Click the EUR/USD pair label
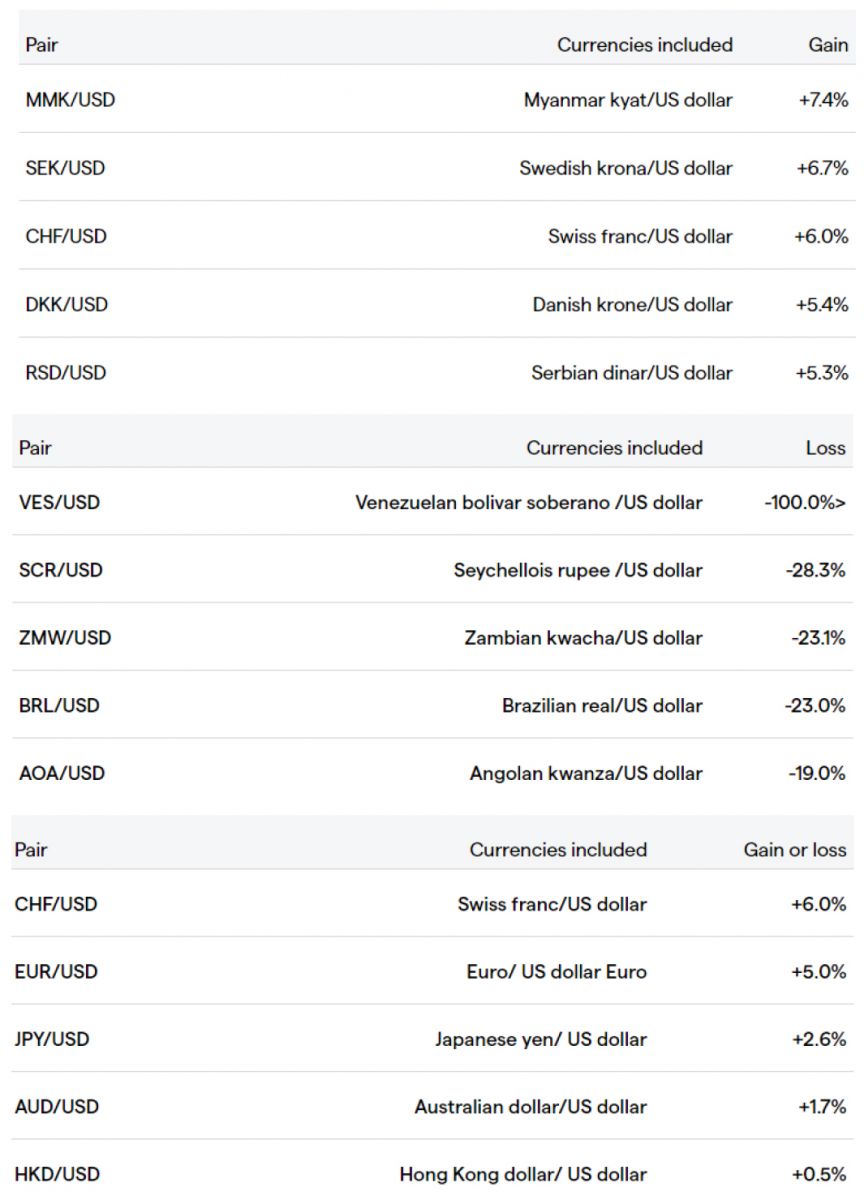This screenshot has width=864, height=1200. point(56,972)
